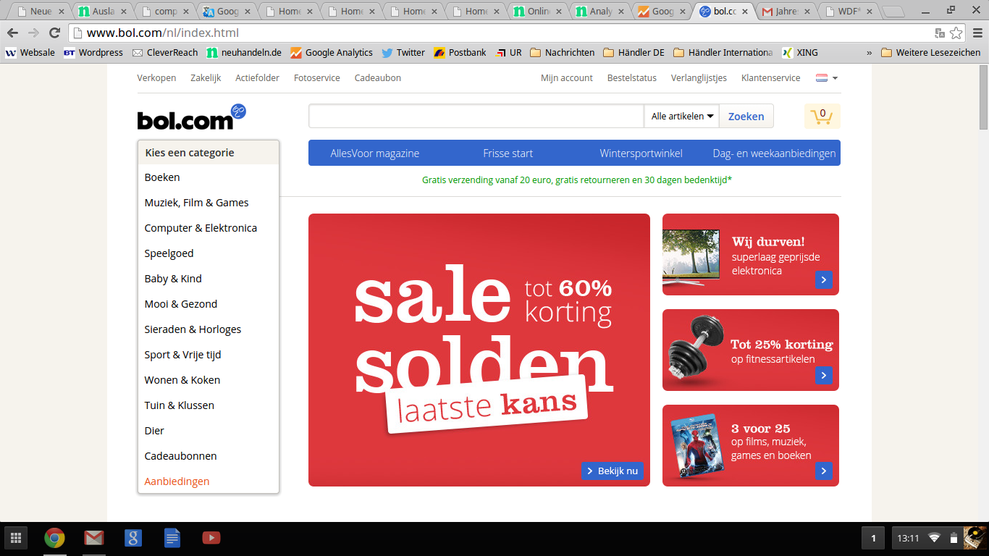Screen dimensions: 989x556
Task: Open Frisse start menu item
Action: [x=508, y=153]
